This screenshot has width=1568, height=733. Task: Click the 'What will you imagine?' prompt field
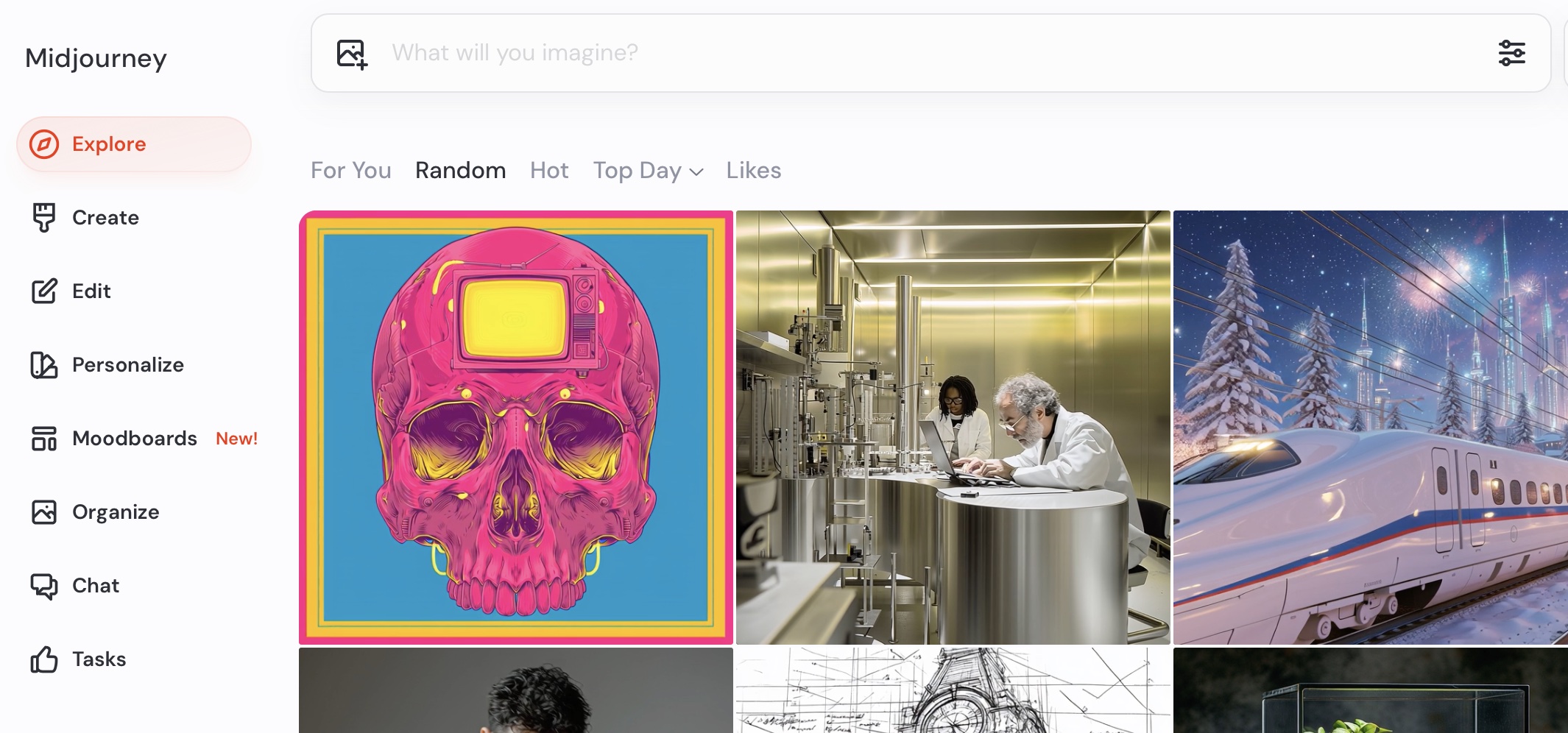coord(883,53)
